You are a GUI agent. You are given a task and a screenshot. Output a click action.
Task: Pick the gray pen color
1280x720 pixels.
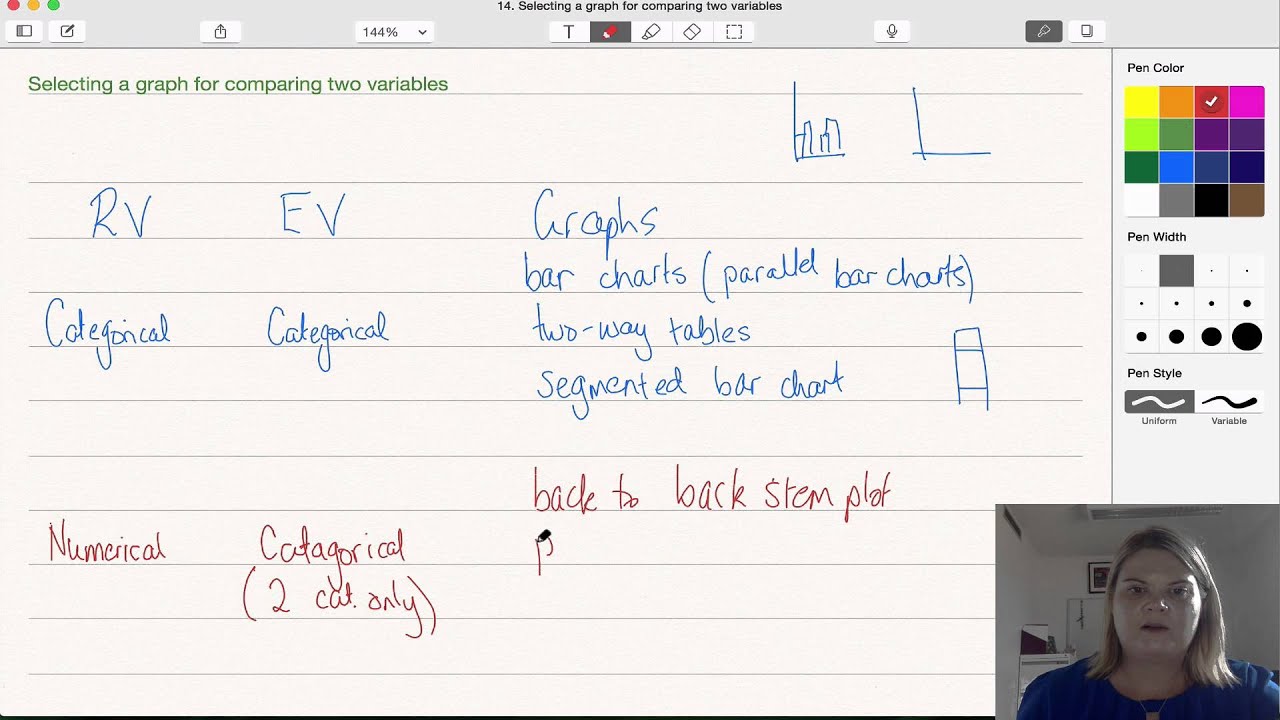click(1176, 200)
